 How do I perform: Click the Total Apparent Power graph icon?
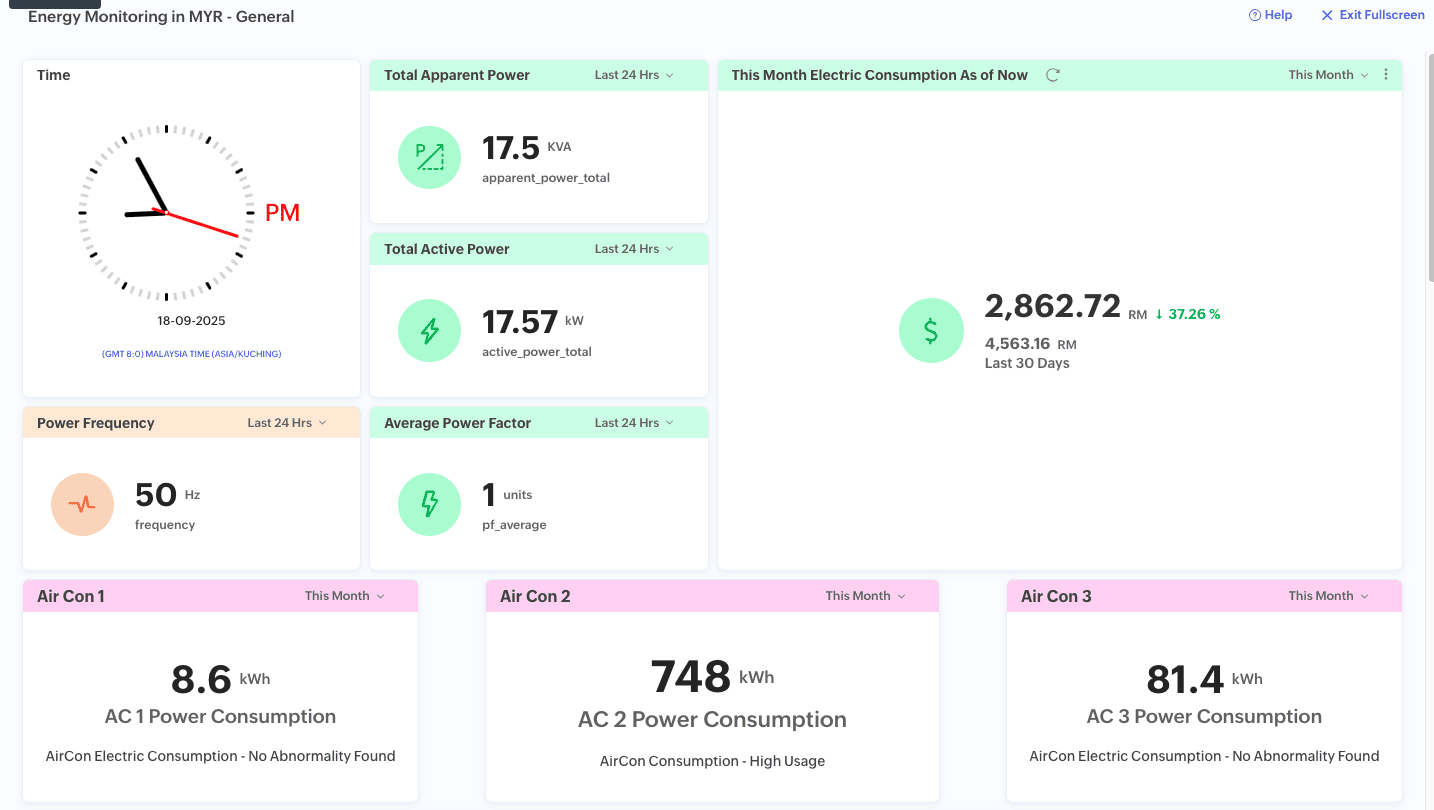point(429,157)
